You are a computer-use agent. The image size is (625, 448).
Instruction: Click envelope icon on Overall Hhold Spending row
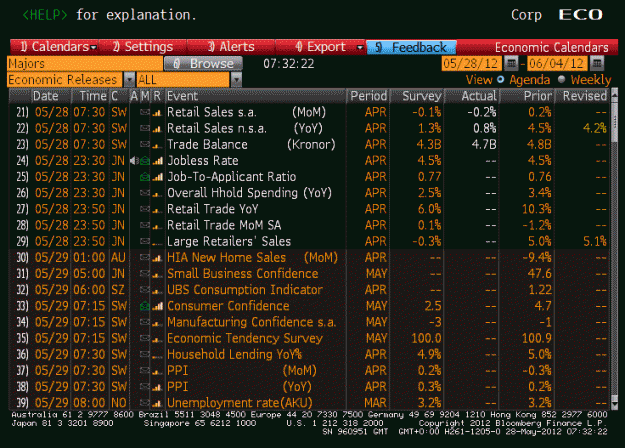(145, 193)
